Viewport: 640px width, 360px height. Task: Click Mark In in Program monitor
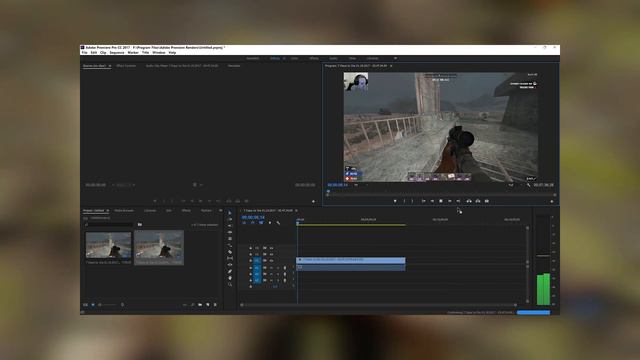pos(404,201)
